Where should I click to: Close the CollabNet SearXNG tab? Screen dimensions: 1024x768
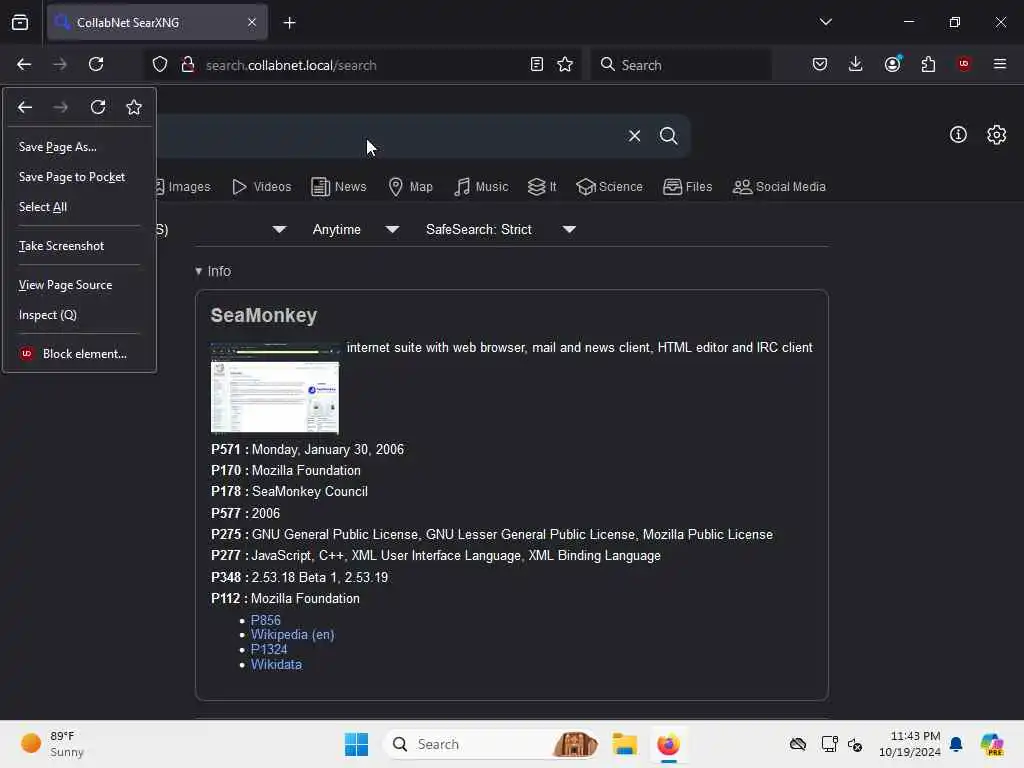tap(252, 23)
